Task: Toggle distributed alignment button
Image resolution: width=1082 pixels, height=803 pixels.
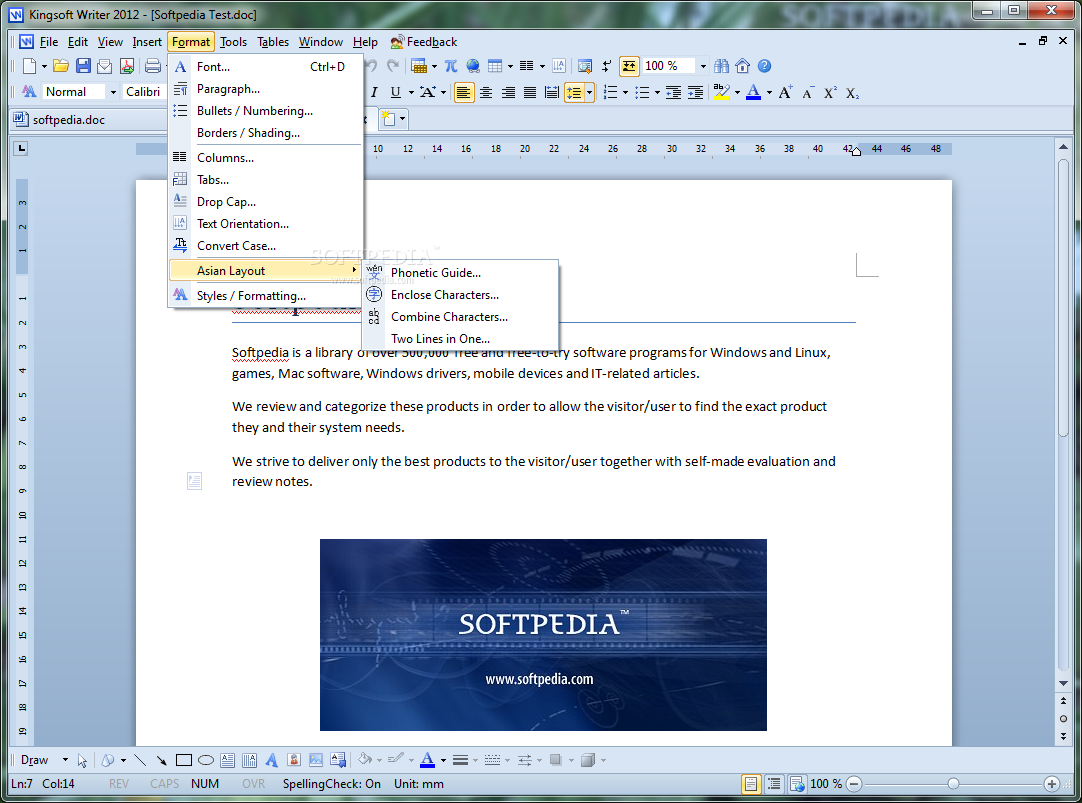Action: (552, 92)
